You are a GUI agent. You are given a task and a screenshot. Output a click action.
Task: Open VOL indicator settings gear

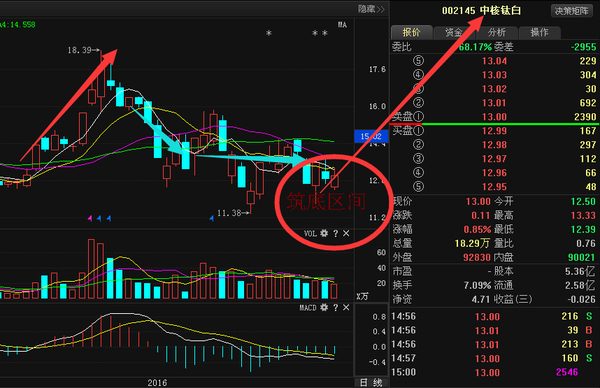point(324,233)
